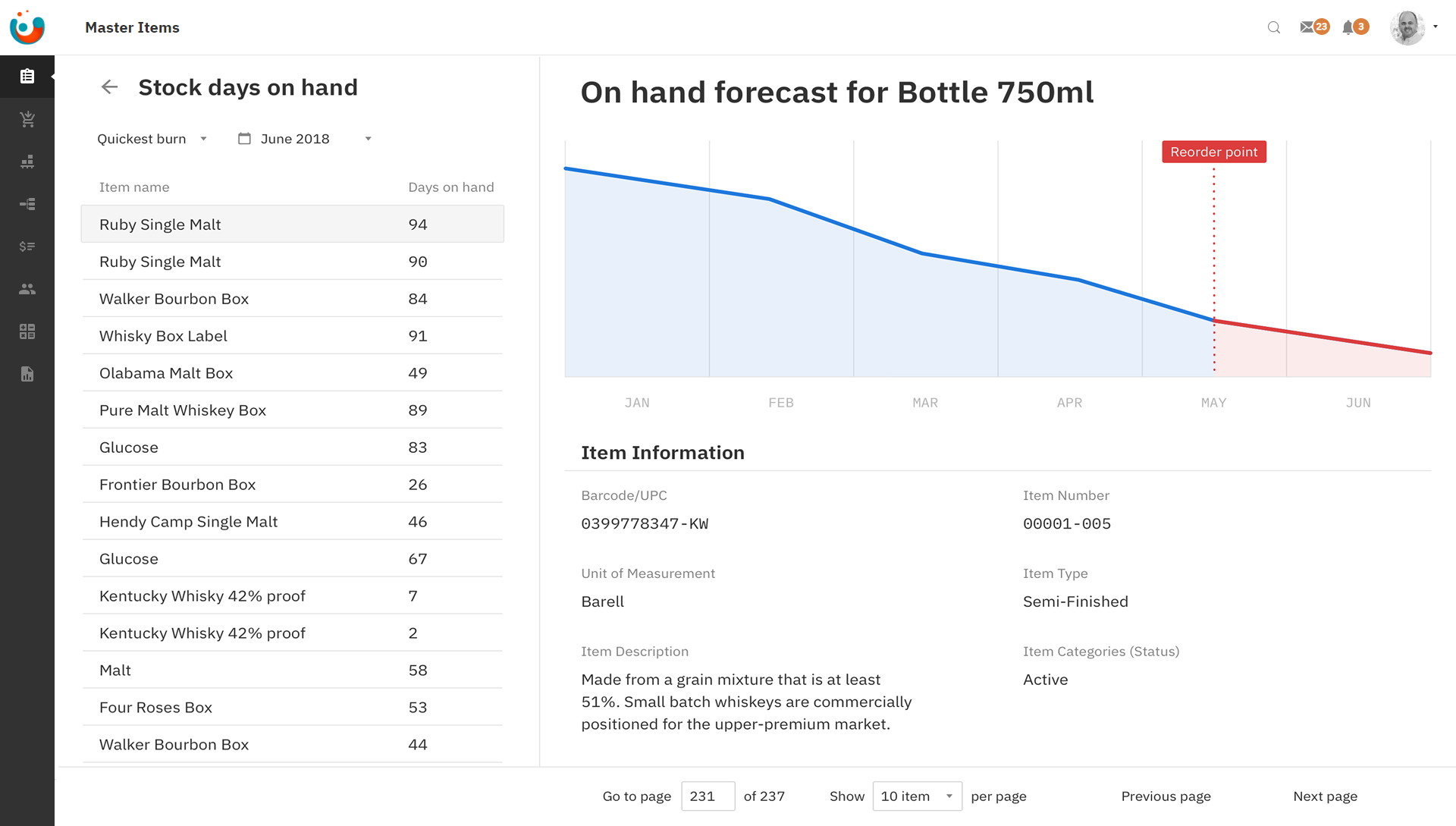The height and width of the screenshot is (826, 1456).
Task: Go back using the left arrow
Action: pos(110,87)
